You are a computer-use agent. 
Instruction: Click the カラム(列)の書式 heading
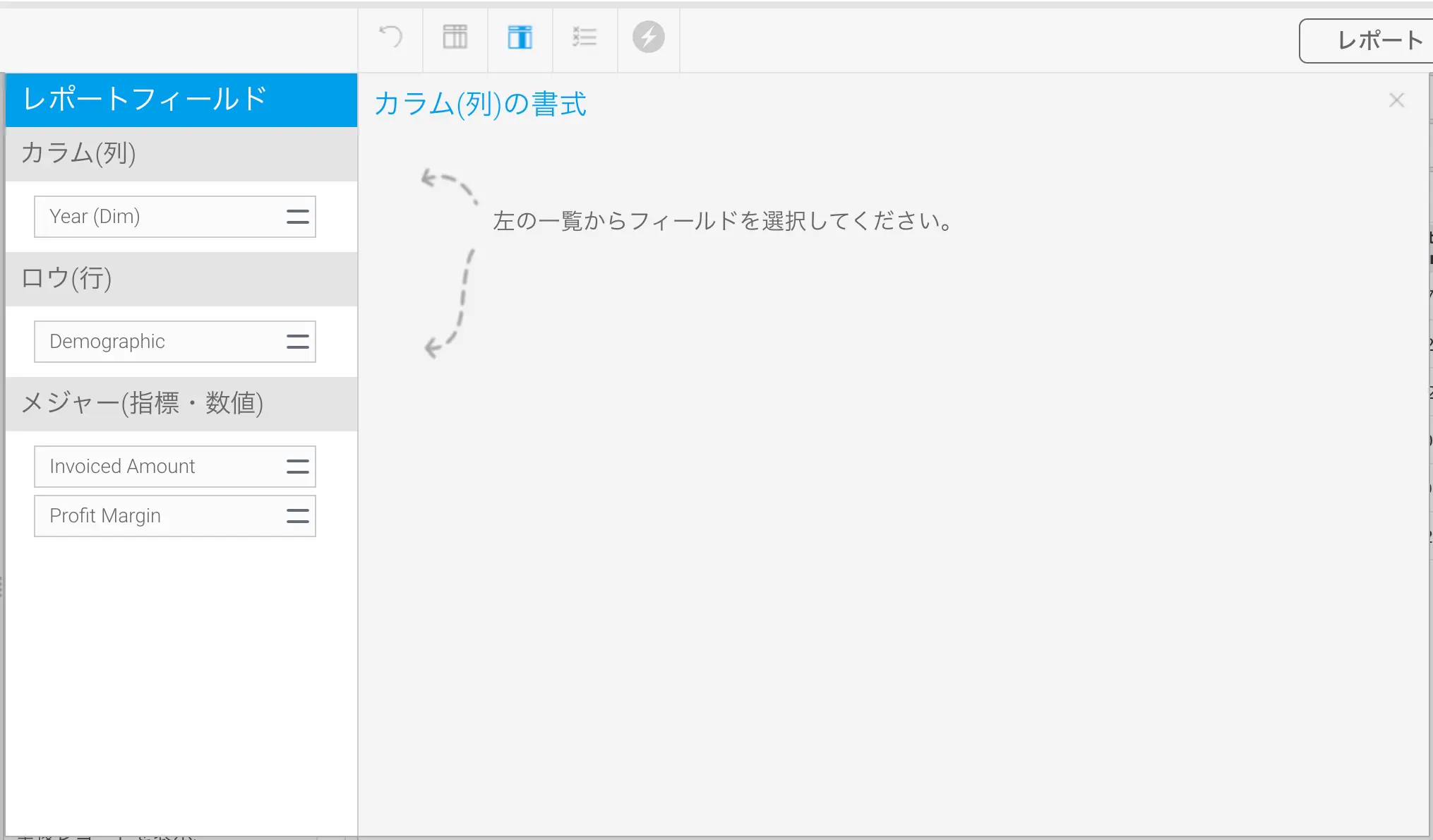pos(480,104)
